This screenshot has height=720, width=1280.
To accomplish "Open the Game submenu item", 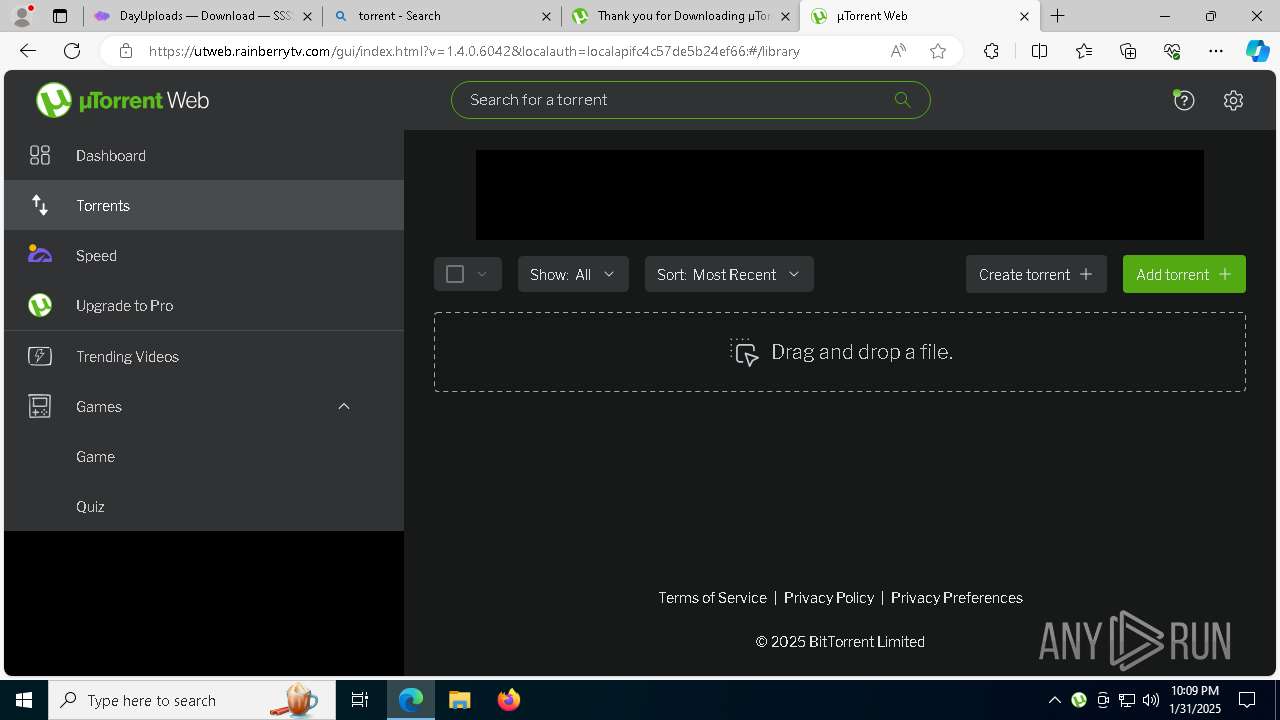I will (204, 456).
